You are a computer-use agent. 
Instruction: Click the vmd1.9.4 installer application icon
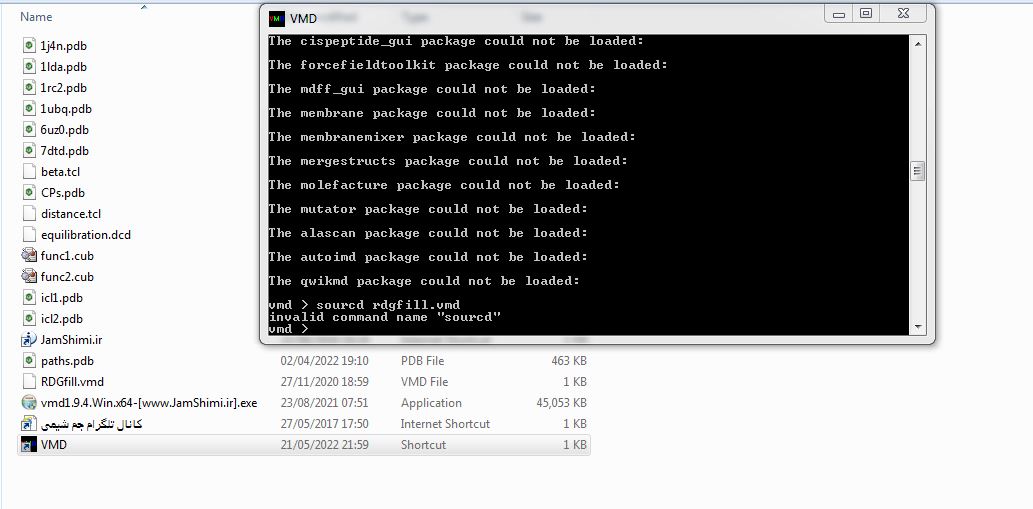29,402
